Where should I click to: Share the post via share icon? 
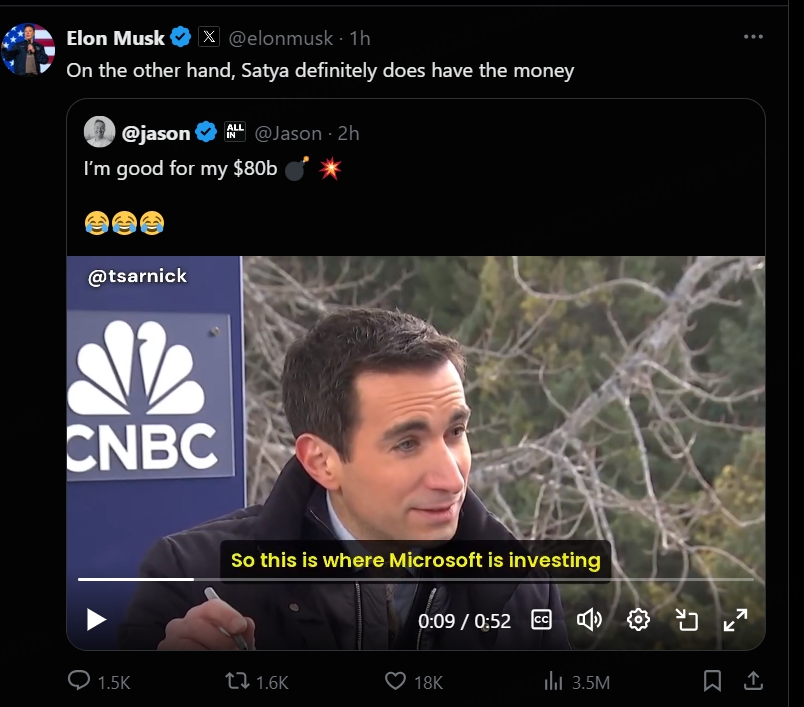click(753, 681)
